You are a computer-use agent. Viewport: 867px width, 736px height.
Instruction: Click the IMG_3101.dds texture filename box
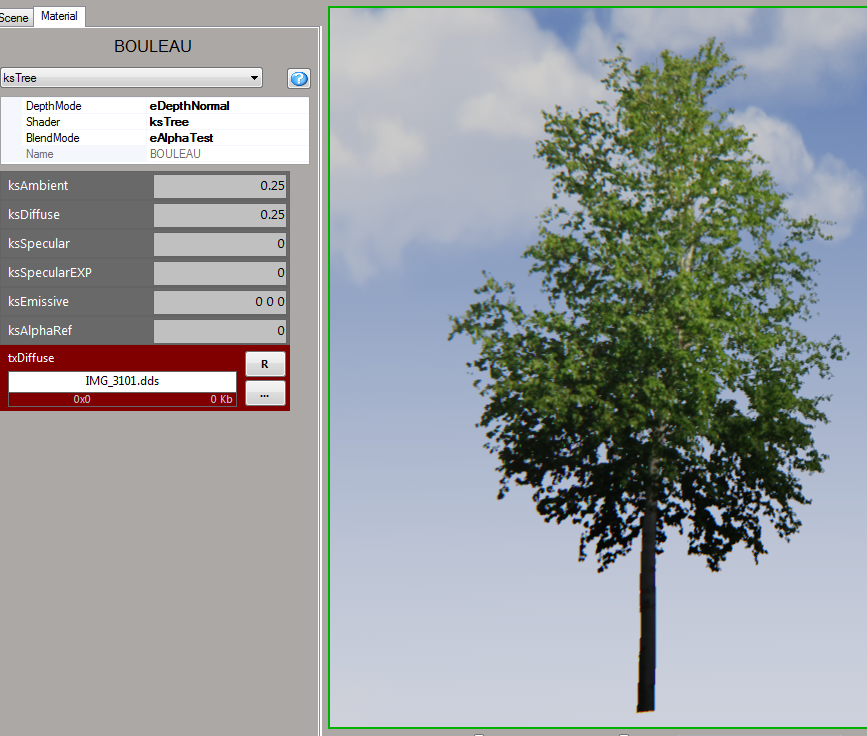pyautogui.click(x=122, y=381)
